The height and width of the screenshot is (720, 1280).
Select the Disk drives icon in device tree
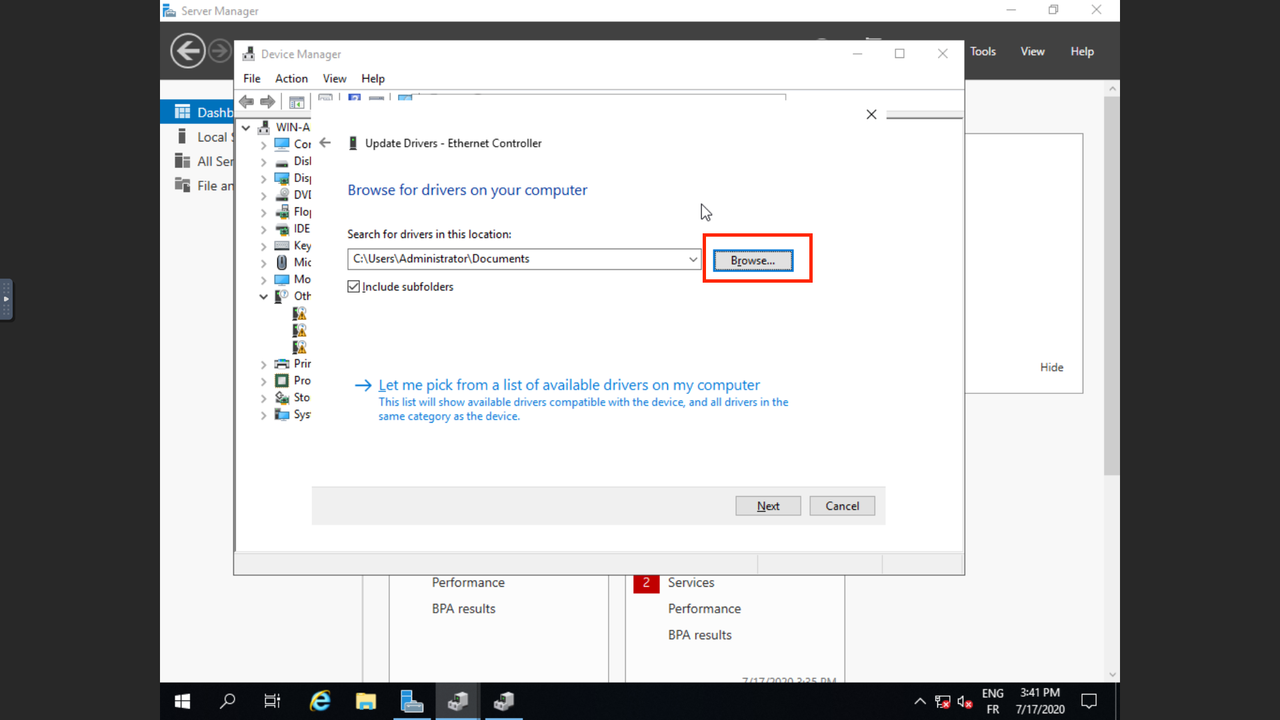tap(282, 161)
